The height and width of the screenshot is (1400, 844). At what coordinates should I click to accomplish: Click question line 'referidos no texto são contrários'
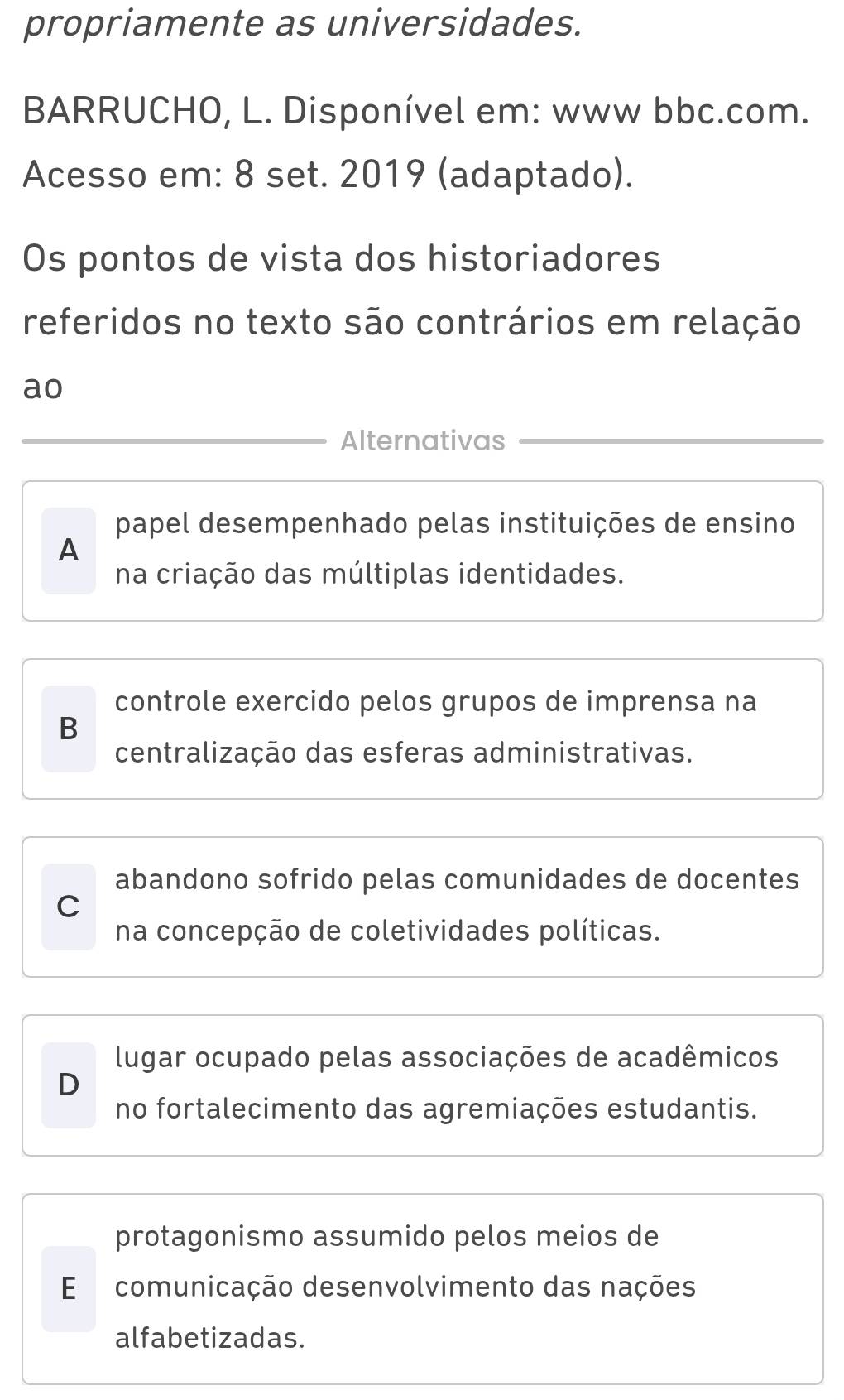411,323
